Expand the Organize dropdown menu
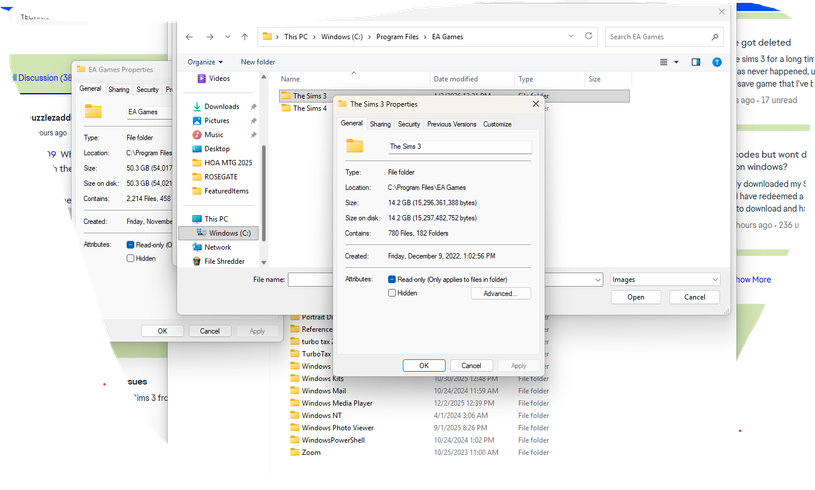 (206, 62)
